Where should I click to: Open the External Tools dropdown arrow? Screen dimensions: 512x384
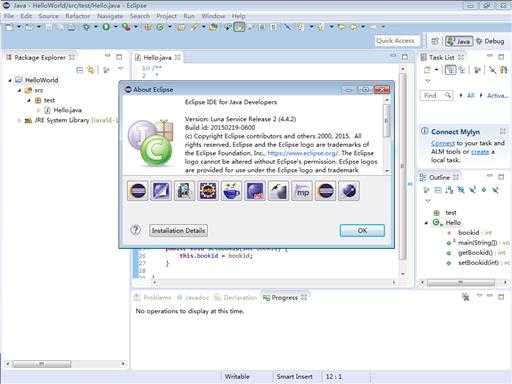pyautogui.click(x=136, y=27)
